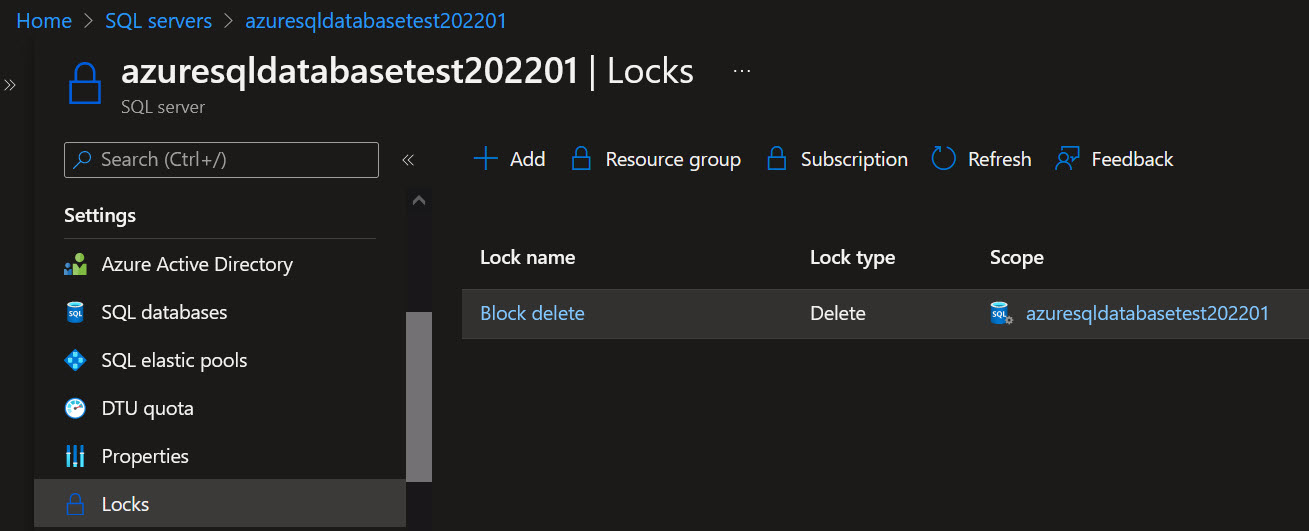The width and height of the screenshot is (1309, 531).
Task: Click the SQL server subtitle text
Action: tap(163, 106)
